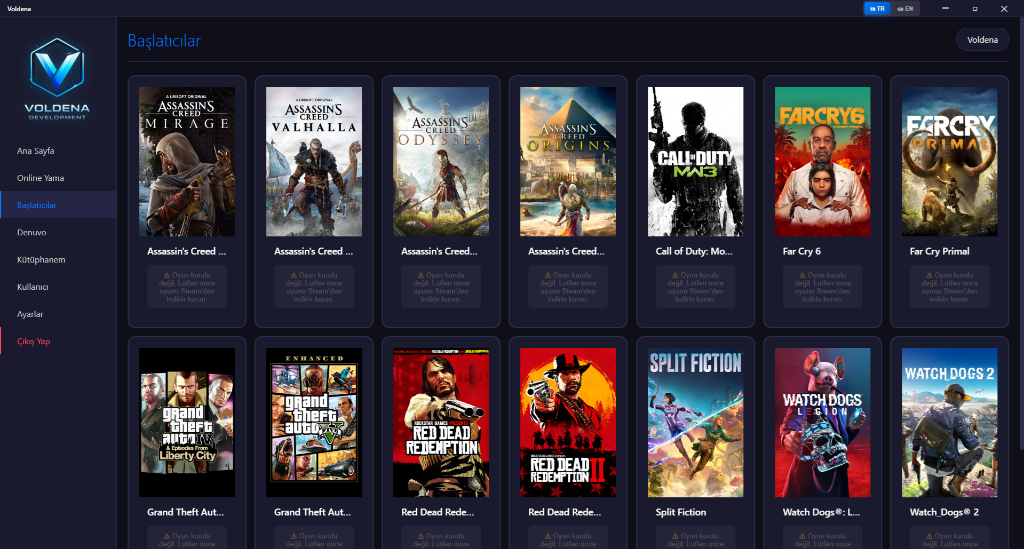This screenshot has height=549, width=1024.
Task: Open Split Fiction game cover
Action: [695, 422]
